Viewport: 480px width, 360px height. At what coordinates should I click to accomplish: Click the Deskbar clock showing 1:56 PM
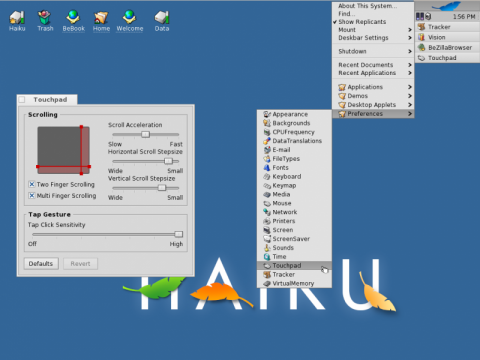[464, 16]
